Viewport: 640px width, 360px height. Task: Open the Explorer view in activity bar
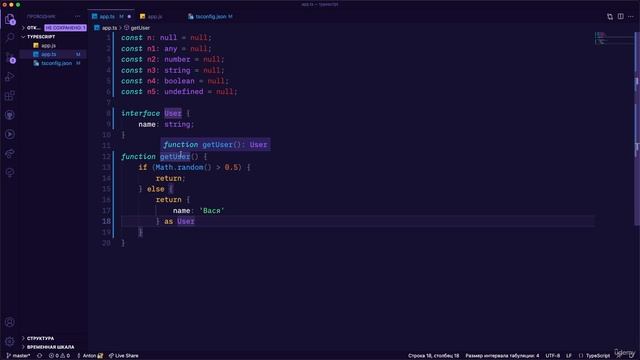[x=10, y=19]
